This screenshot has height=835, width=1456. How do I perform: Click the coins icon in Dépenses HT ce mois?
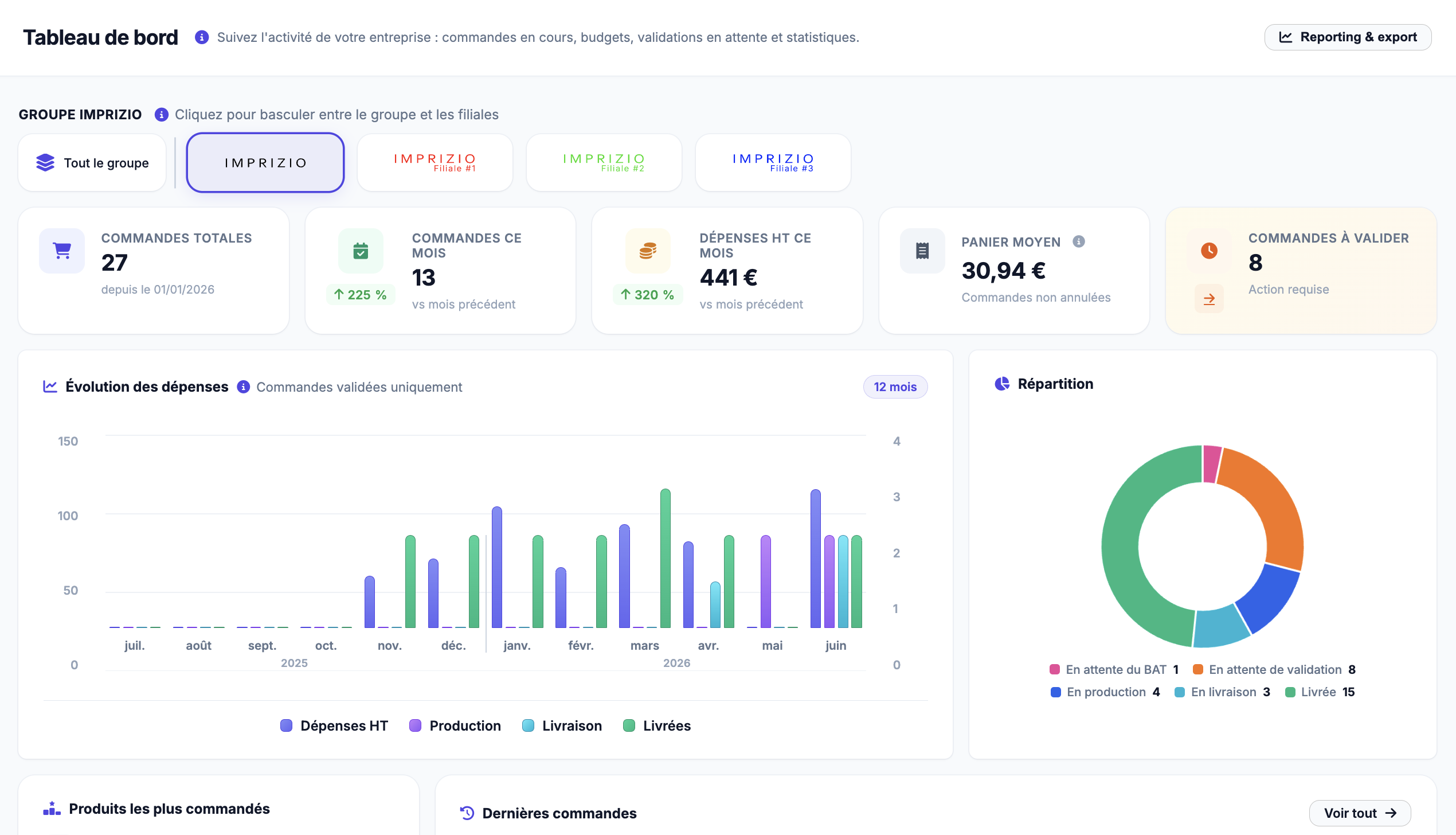pyautogui.click(x=648, y=251)
